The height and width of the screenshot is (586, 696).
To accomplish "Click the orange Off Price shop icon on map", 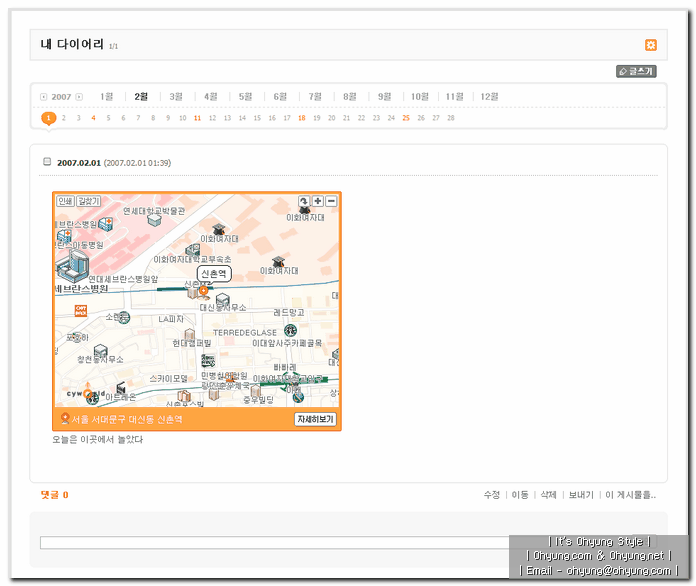I will pos(82,311).
